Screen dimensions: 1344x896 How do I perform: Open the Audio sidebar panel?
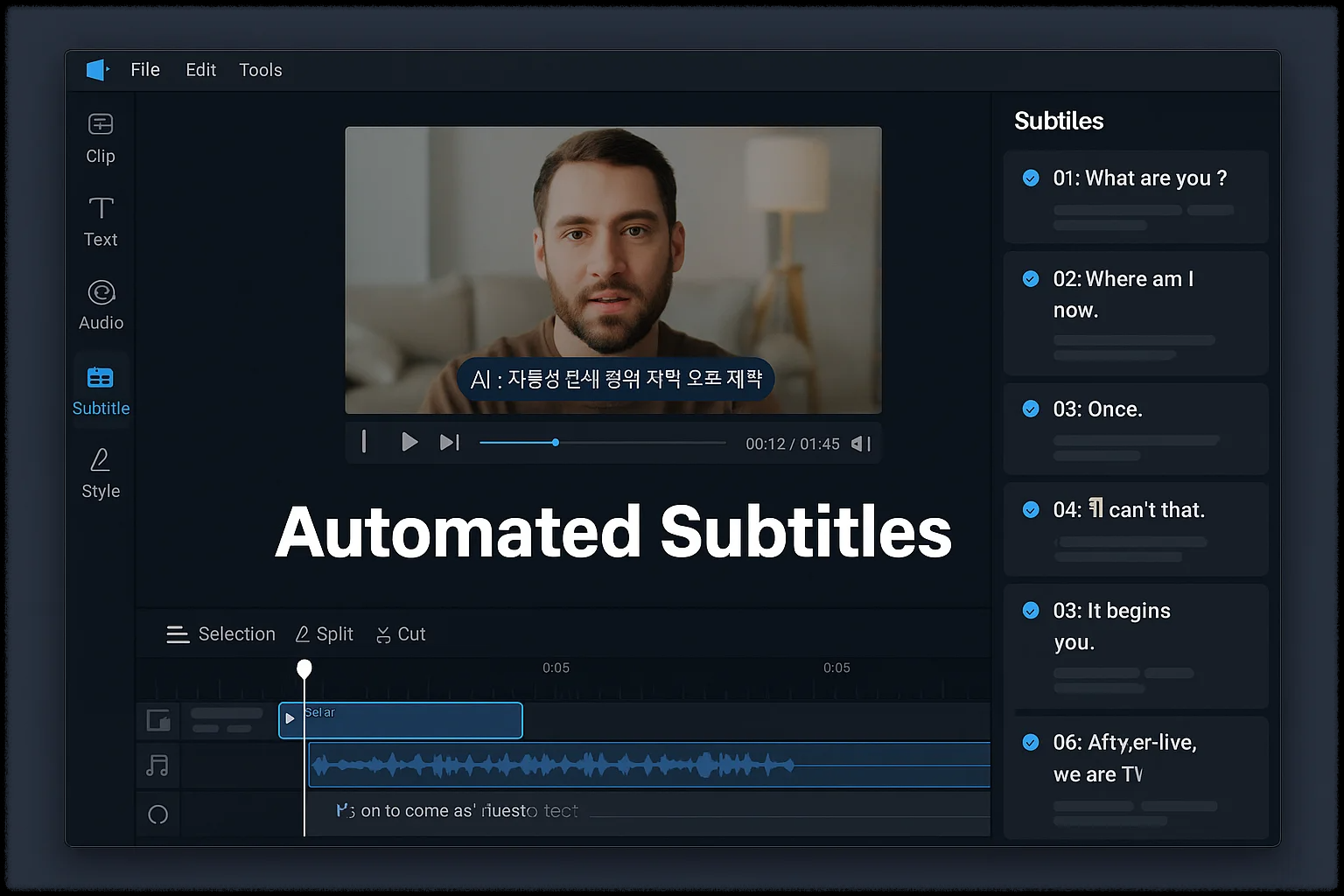click(101, 305)
